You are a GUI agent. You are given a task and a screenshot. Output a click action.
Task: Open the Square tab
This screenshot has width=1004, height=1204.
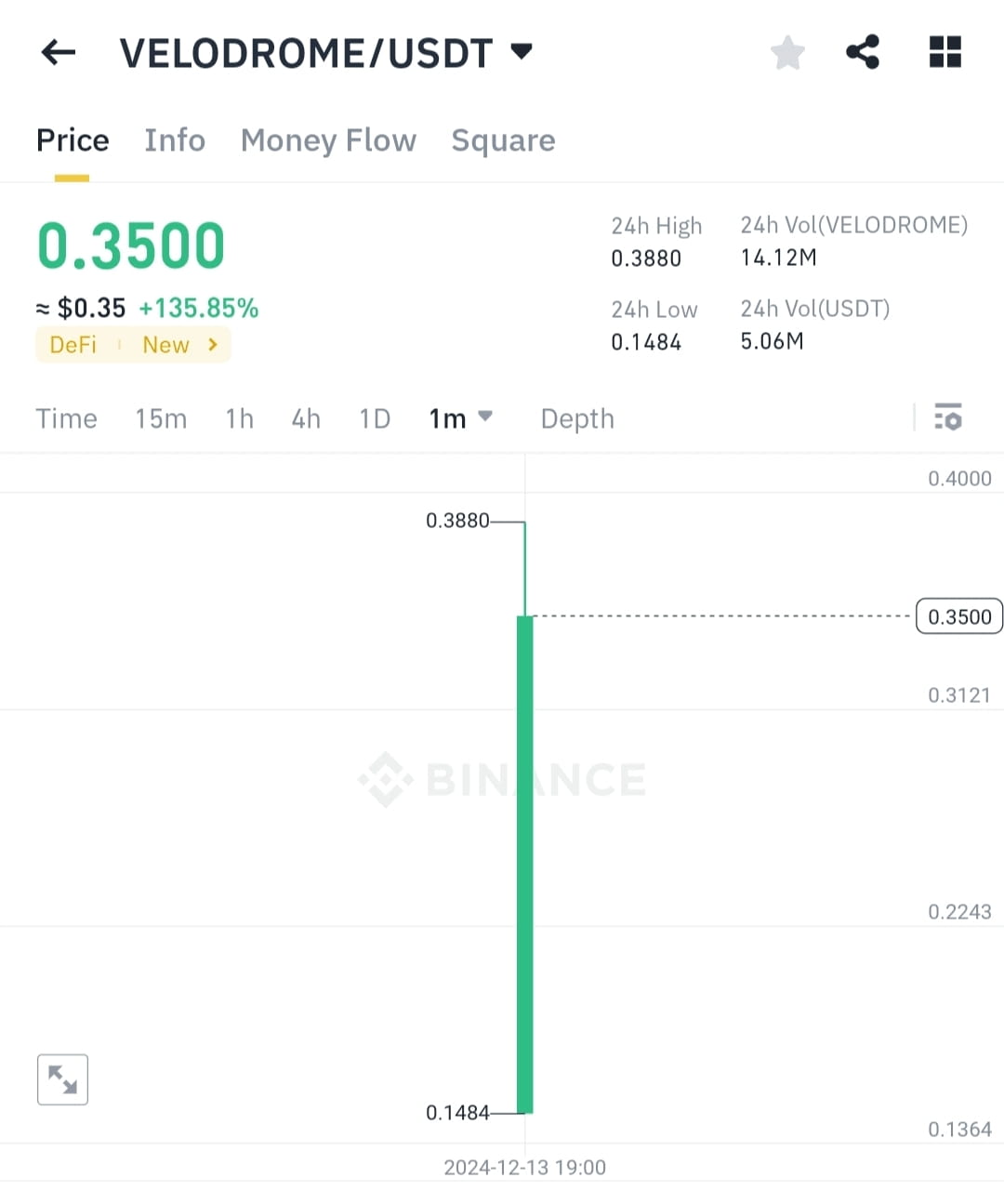coord(503,140)
